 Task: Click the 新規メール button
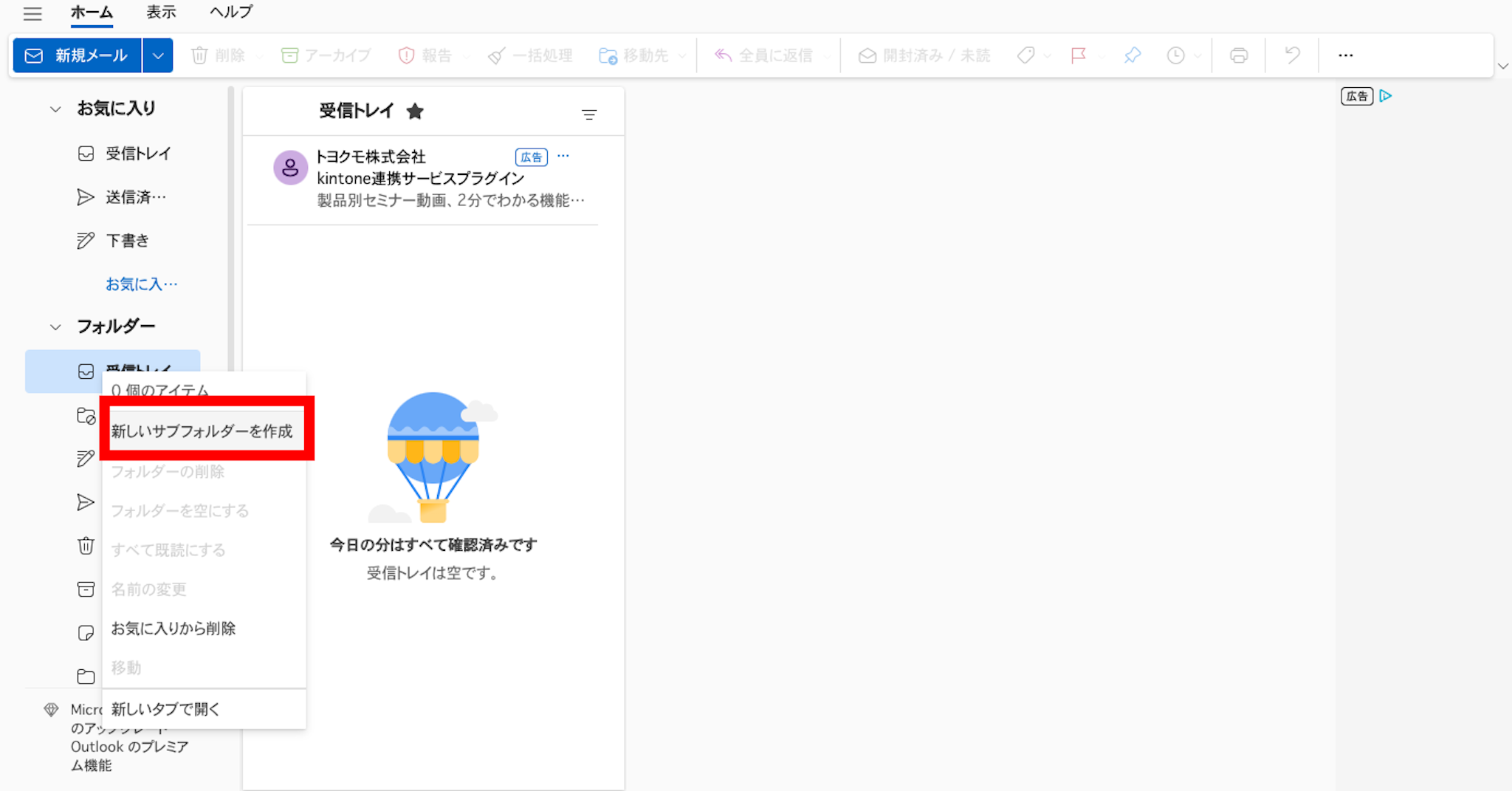[x=78, y=55]
